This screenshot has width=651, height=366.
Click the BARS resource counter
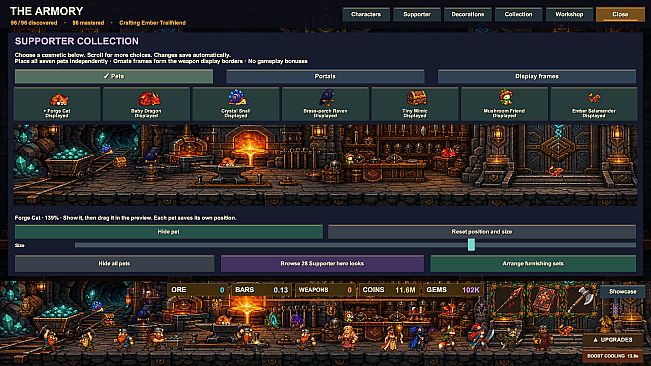coord(262,290)
